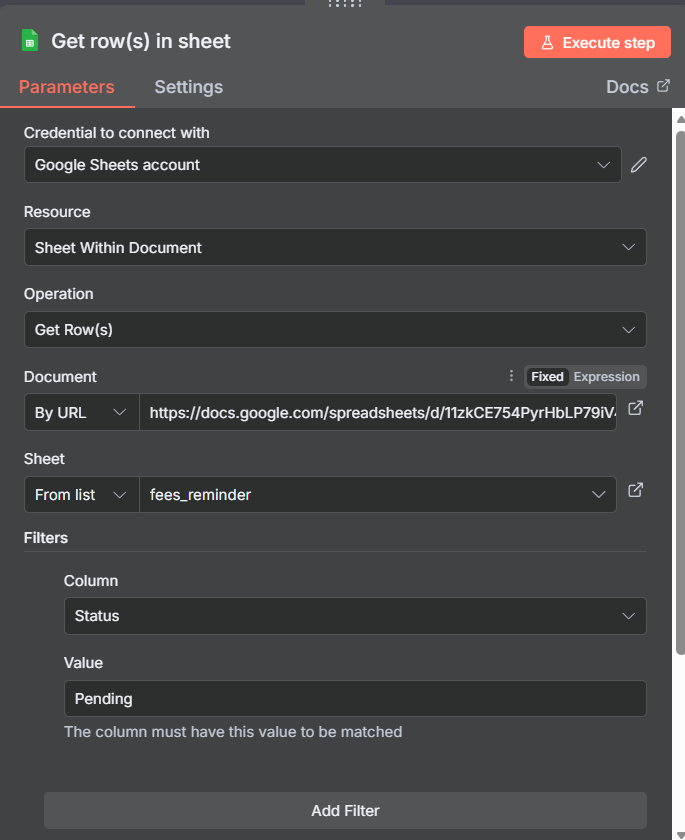Expand the Google Sheets account credential dropdown
685x840 pixels.
[x=322, y=165]
